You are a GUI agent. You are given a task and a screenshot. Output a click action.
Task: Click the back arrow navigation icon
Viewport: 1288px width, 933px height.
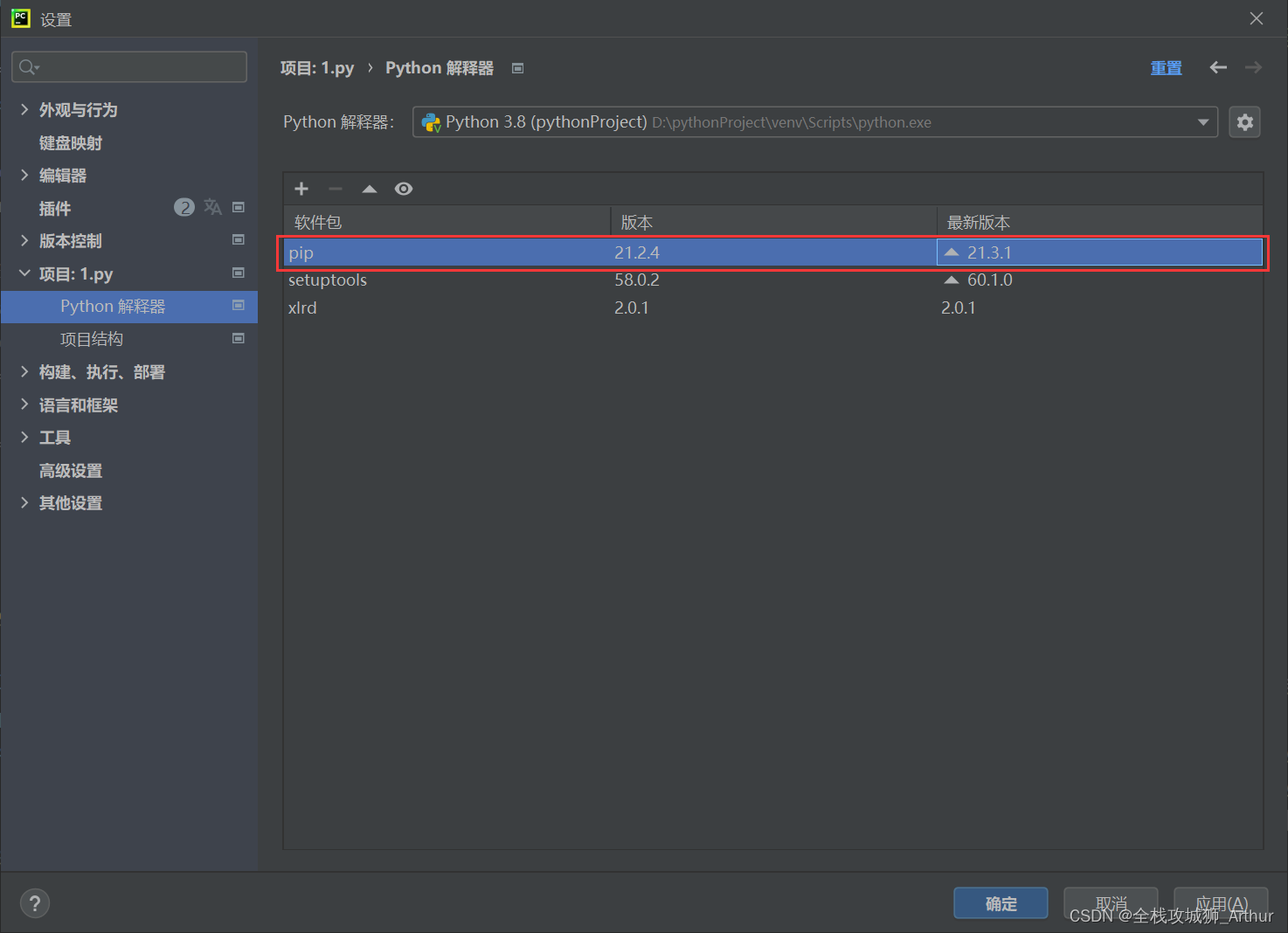(1218, 67)
